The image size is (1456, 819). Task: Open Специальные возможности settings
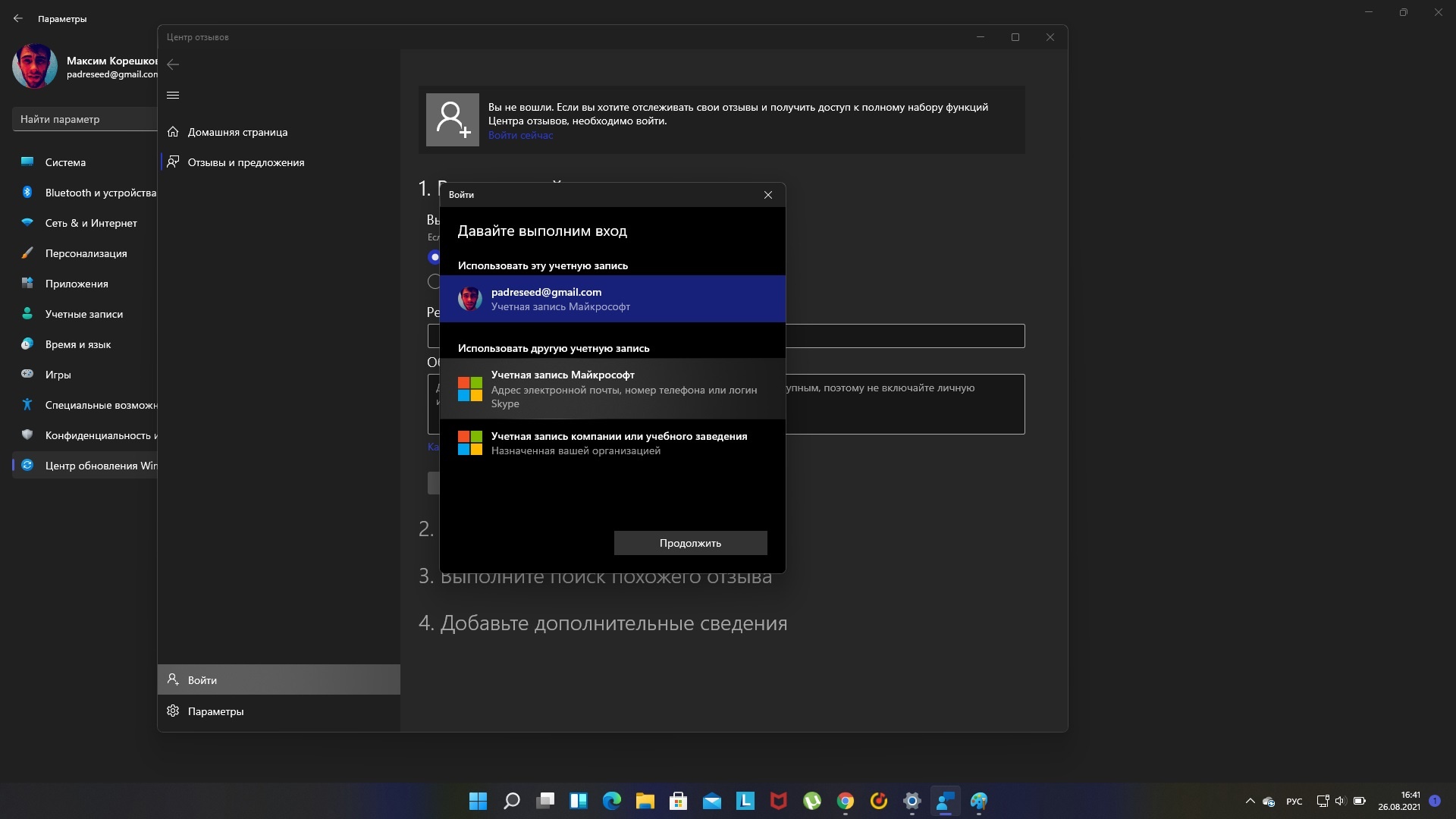pos(85,405)
